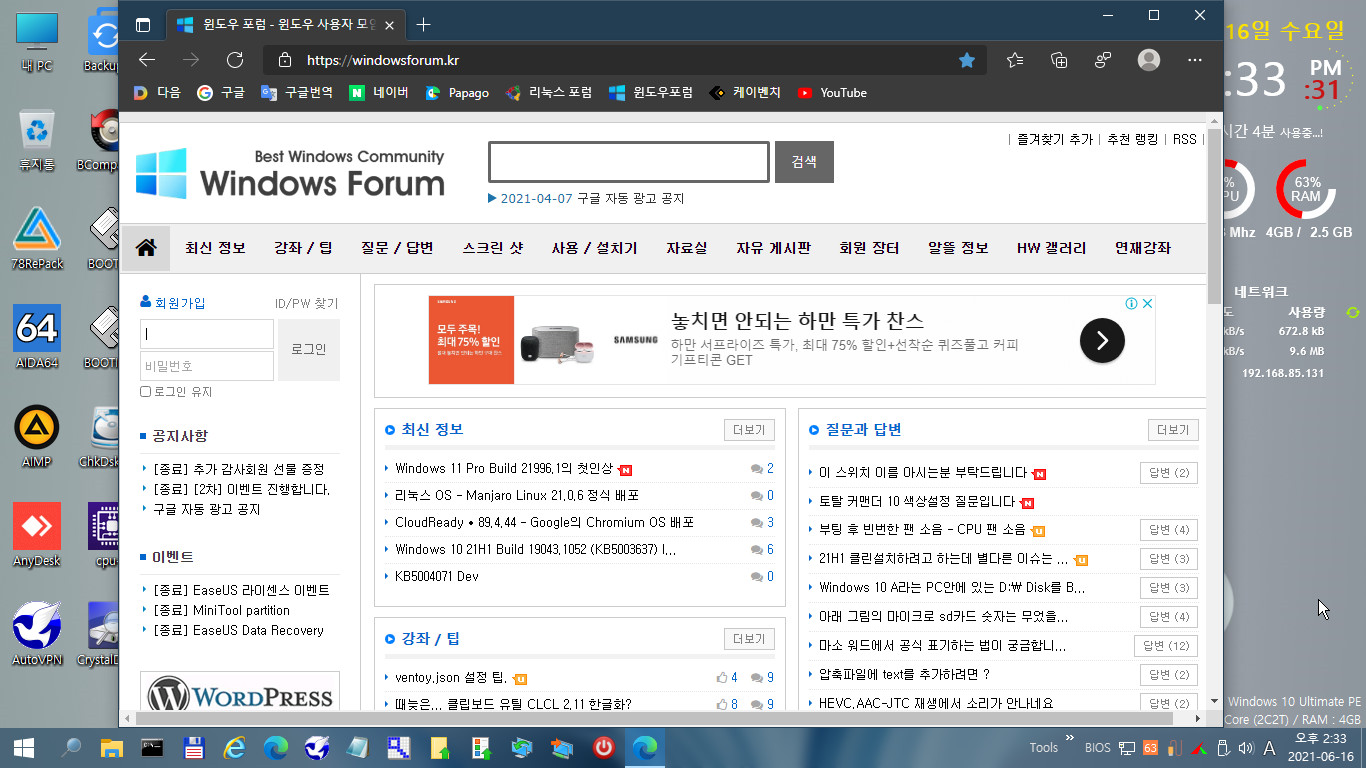Image resolution: width=1366 pixels, height=768 pixels.
Task: Toggle the 로그인 유지 checkbox
Action: 146,392
